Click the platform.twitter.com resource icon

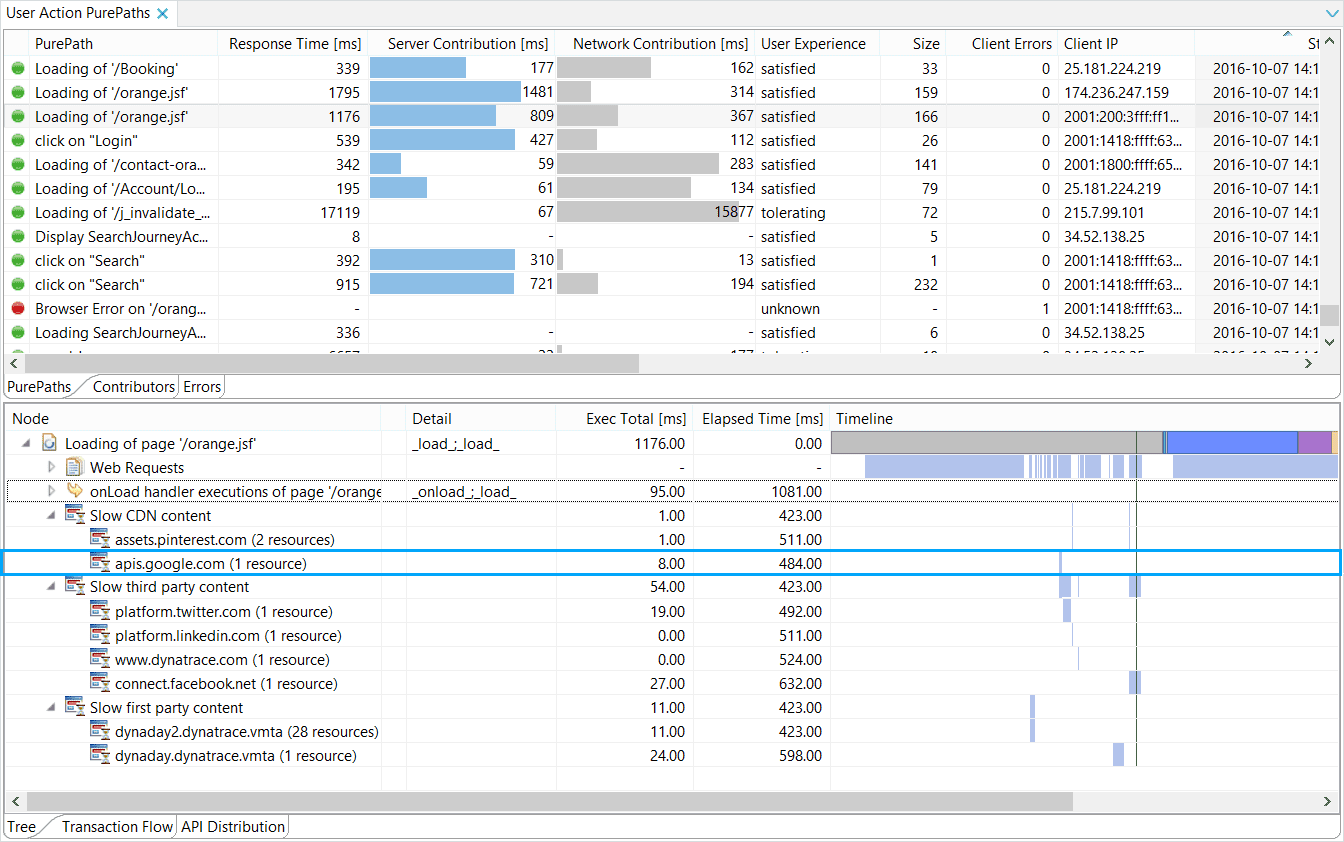(99, 611)
